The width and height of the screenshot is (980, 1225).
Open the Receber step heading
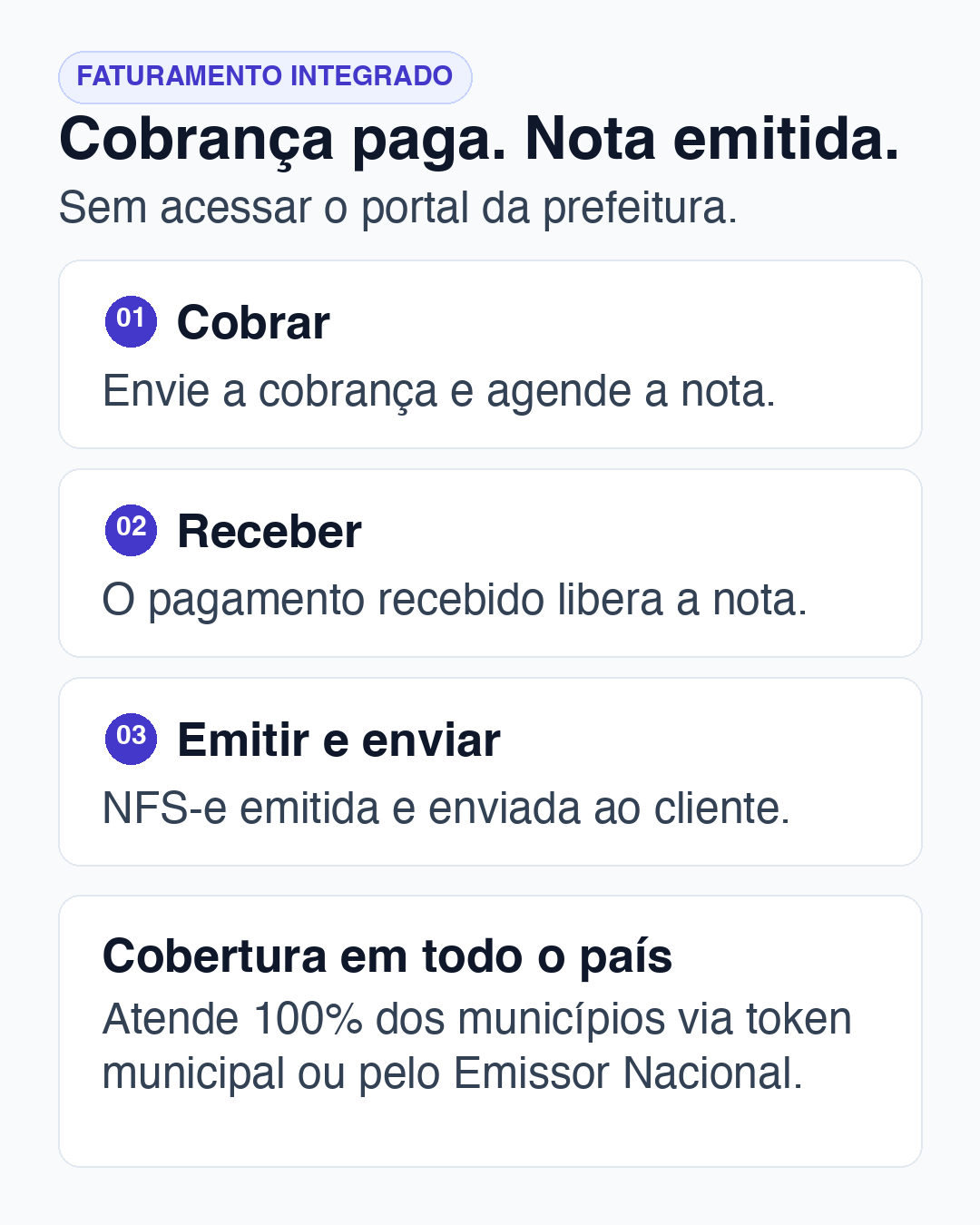pyautogui.click(x=269, y=532)
